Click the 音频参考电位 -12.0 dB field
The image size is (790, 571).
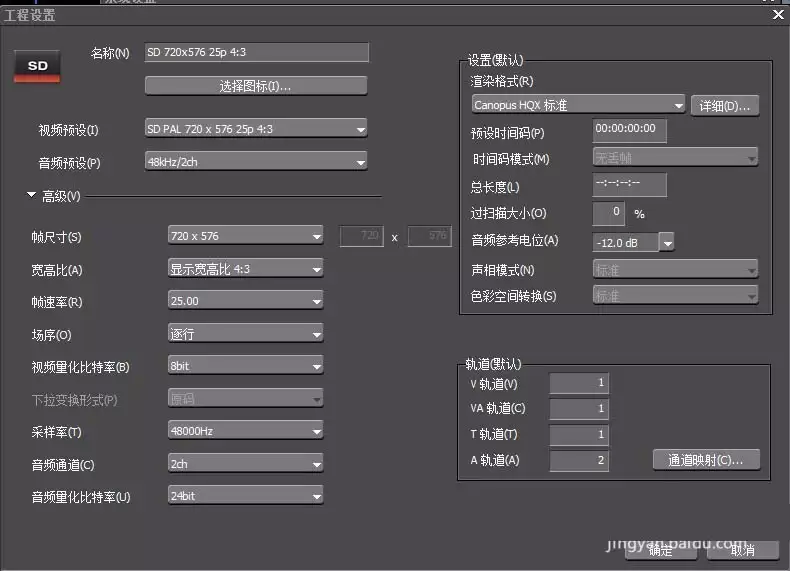click(x=625, y=242)
